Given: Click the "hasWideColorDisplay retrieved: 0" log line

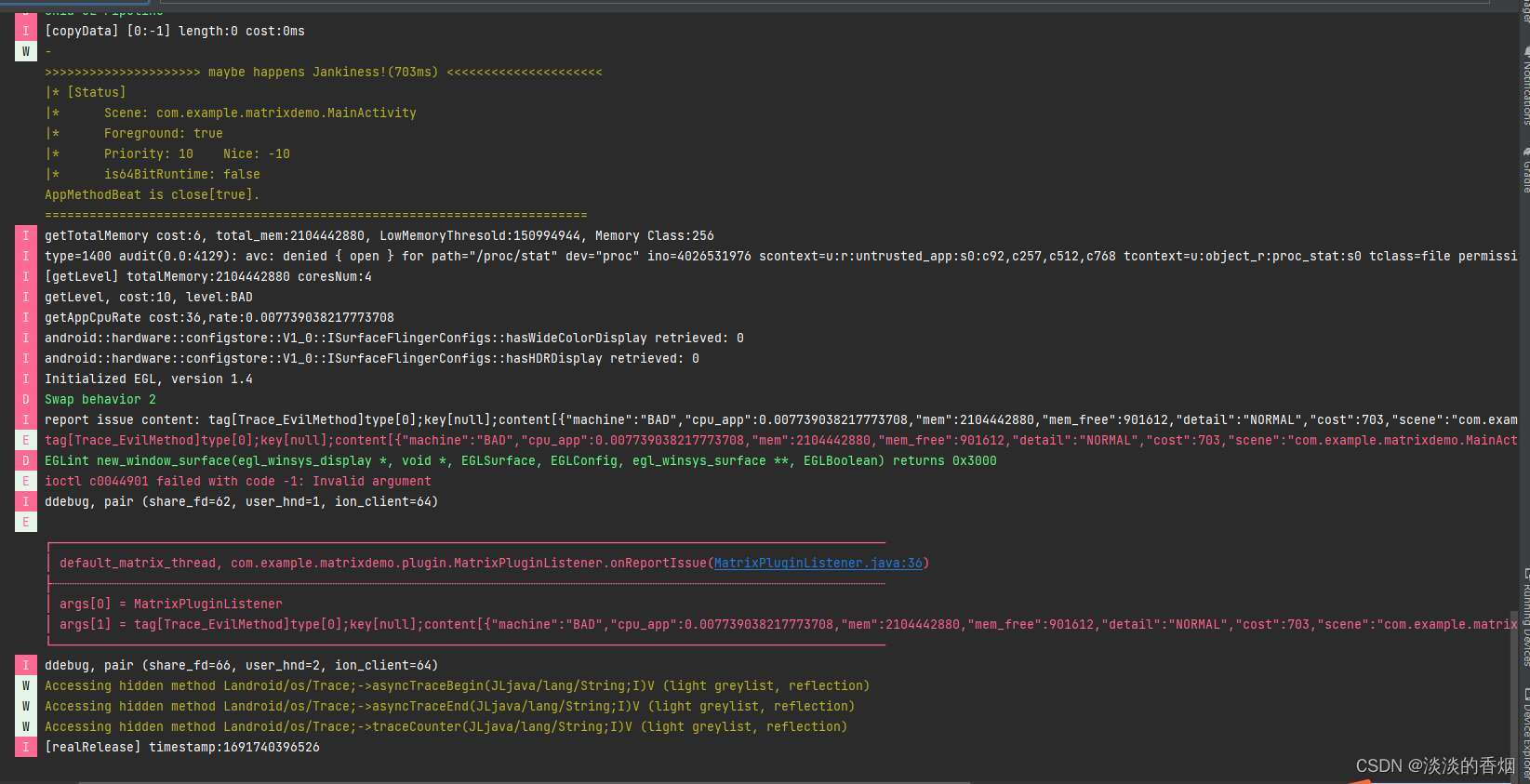Looking at the screenshot, I should coord(394,338).
